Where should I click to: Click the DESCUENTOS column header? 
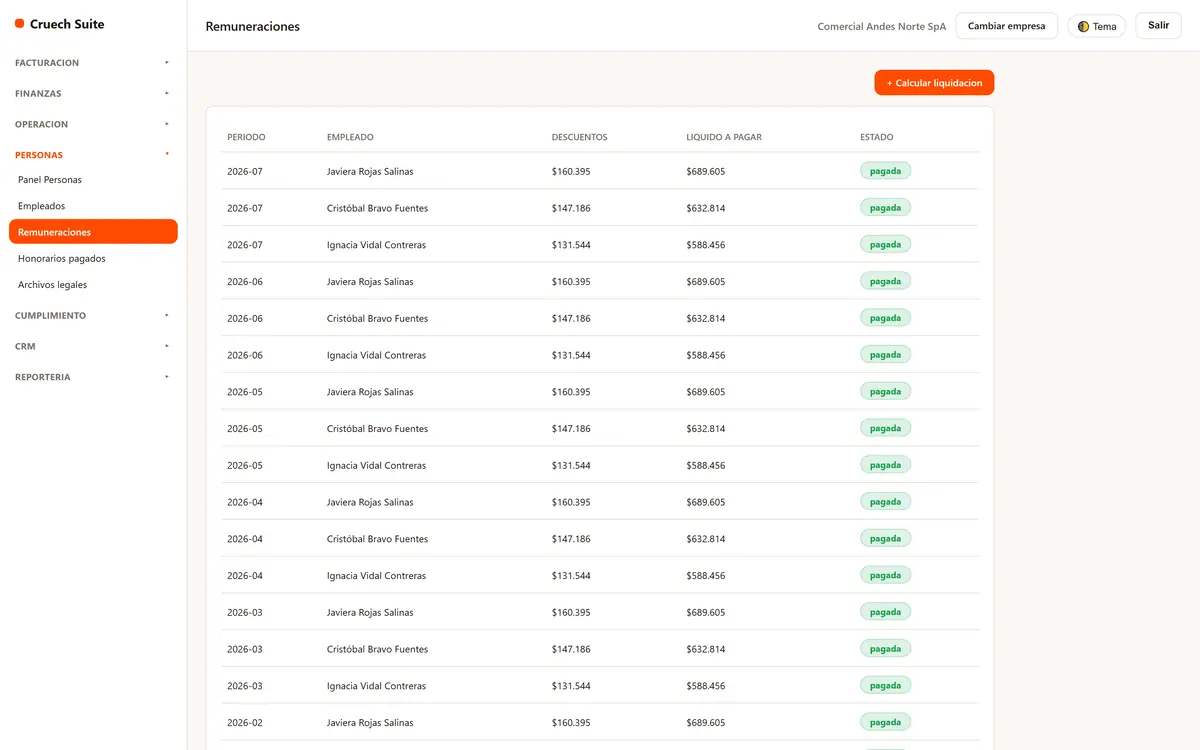(579, 137)
